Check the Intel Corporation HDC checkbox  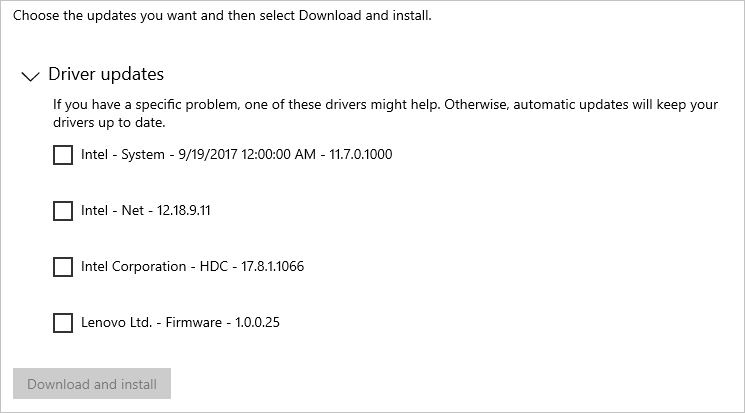coord(63,267)
